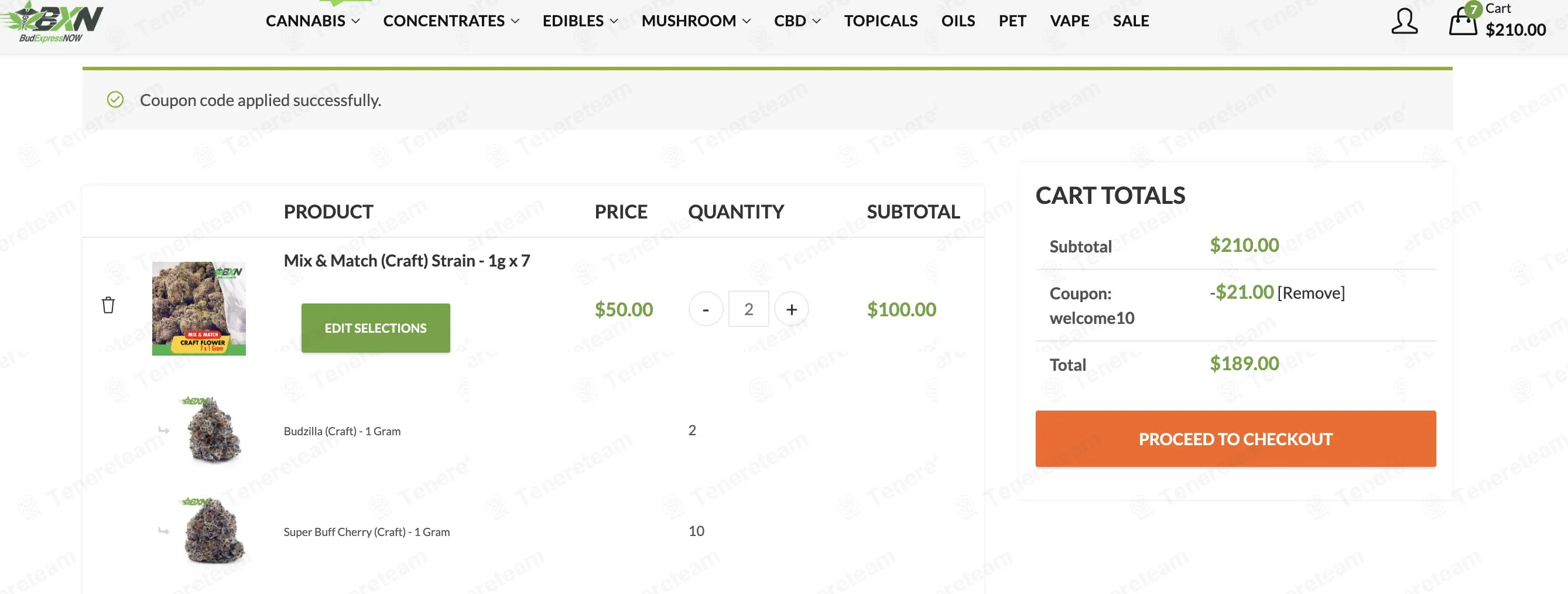This screenshot has height=594, width=1568.
Task: Click the BudExpressNOW logo
Action: click(x=52, y=22)
